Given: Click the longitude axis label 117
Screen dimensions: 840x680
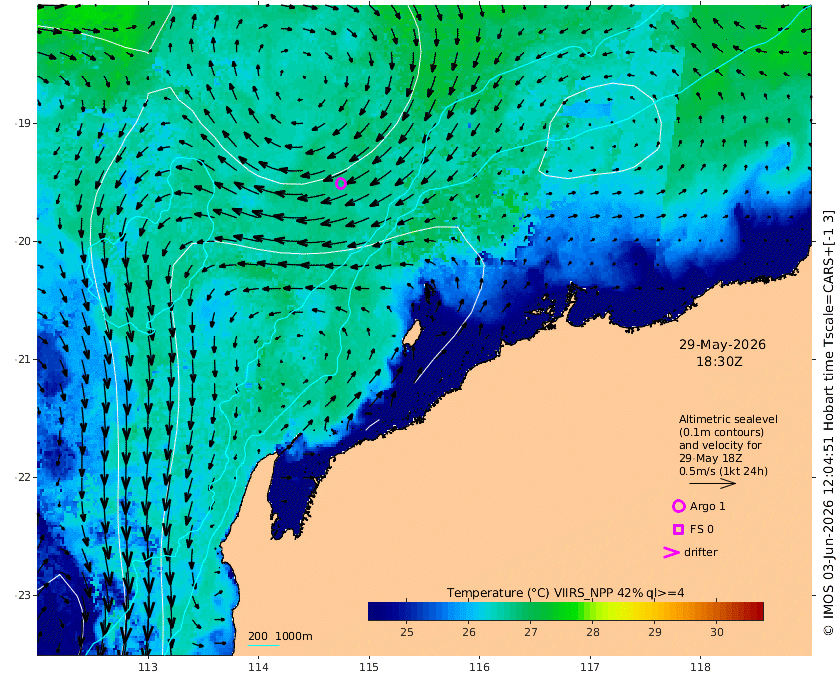Looking at the screenshot, I should 590,667.
